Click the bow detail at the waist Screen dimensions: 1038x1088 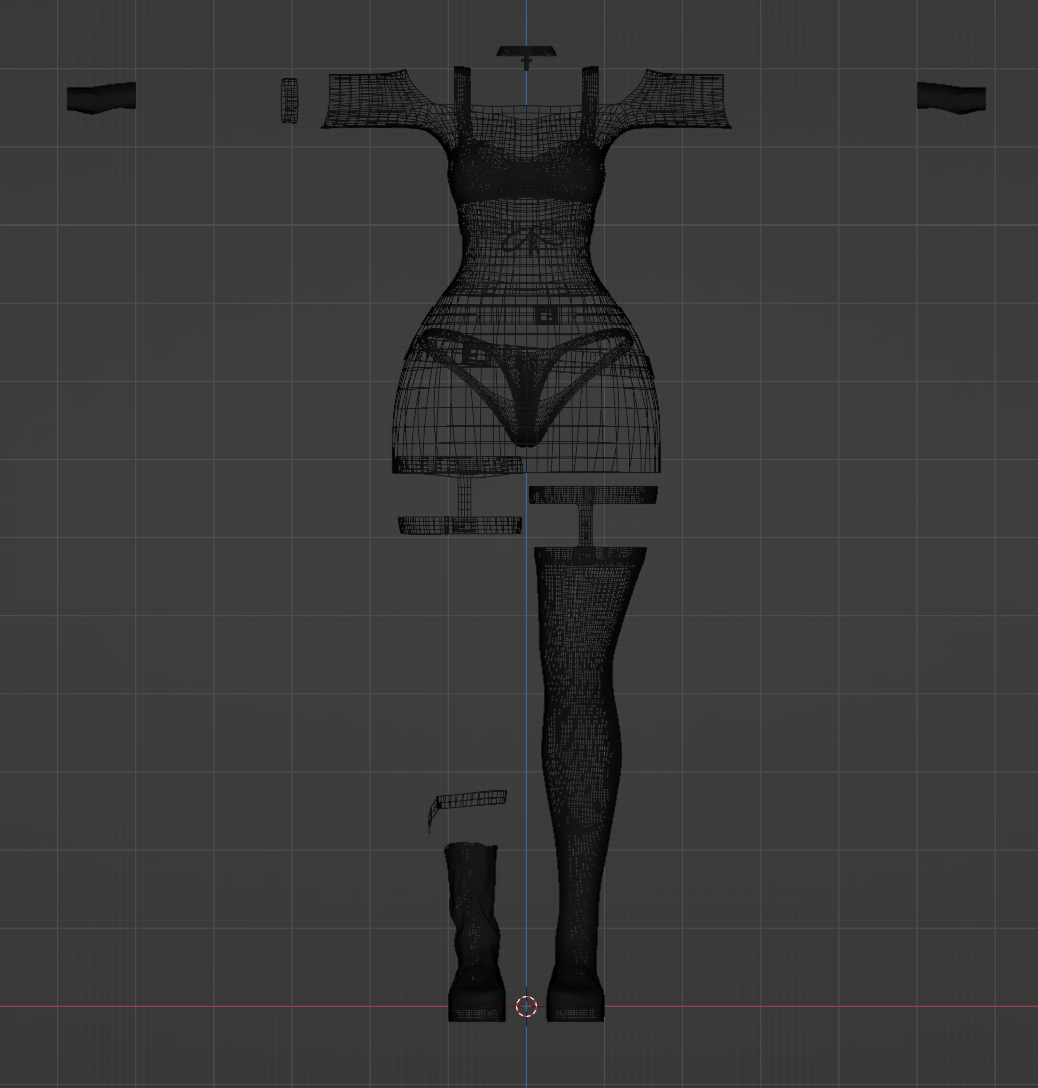point(528,241)
